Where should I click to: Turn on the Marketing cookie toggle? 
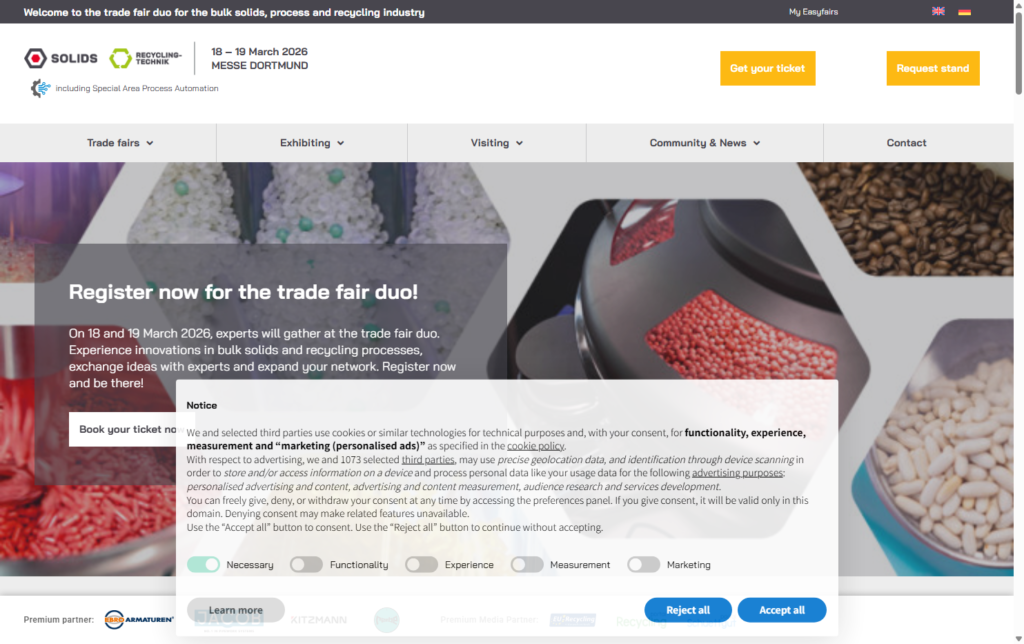coord(643,564)
